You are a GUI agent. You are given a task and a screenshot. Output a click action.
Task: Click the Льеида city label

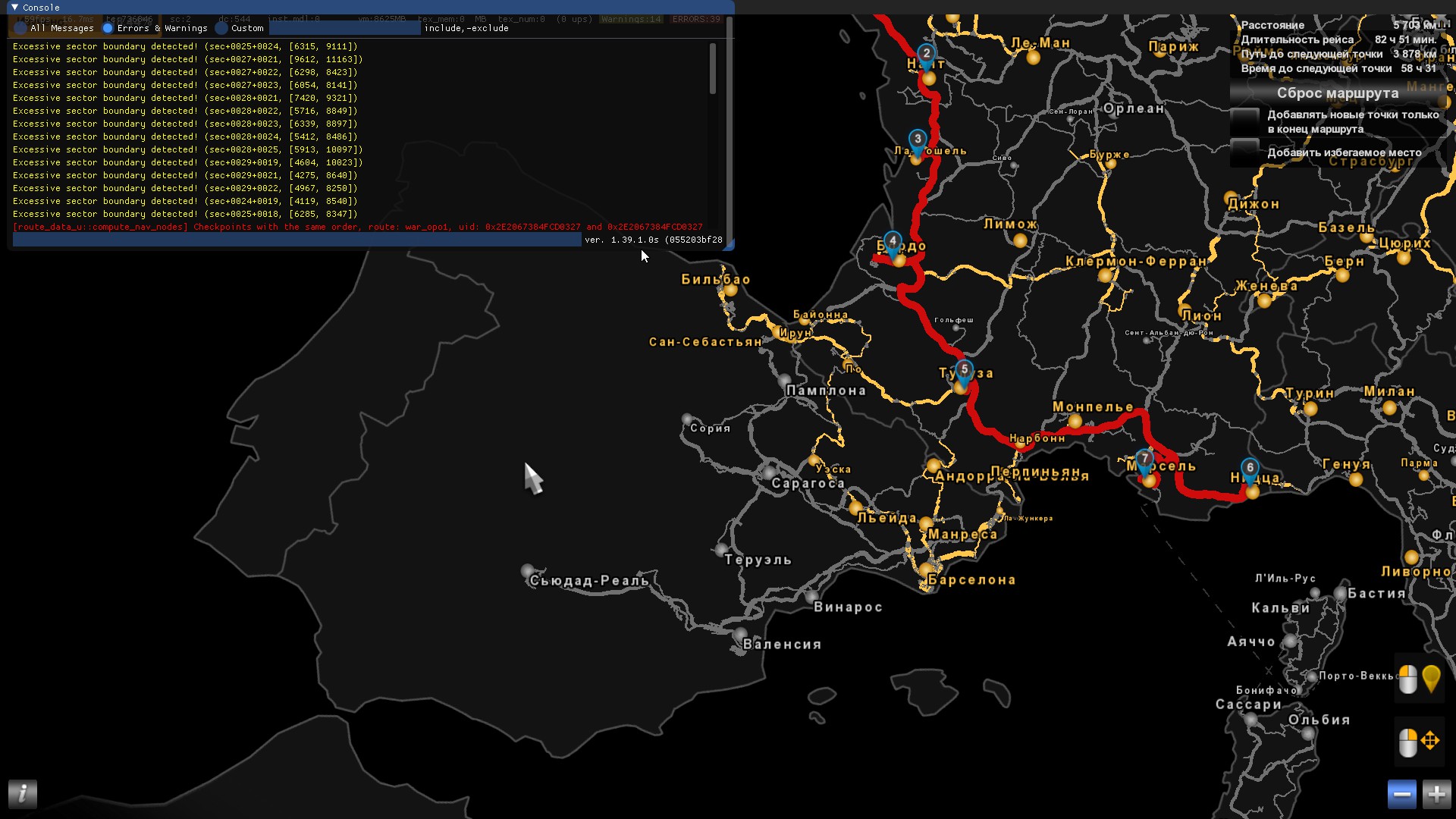pos(886,518)
